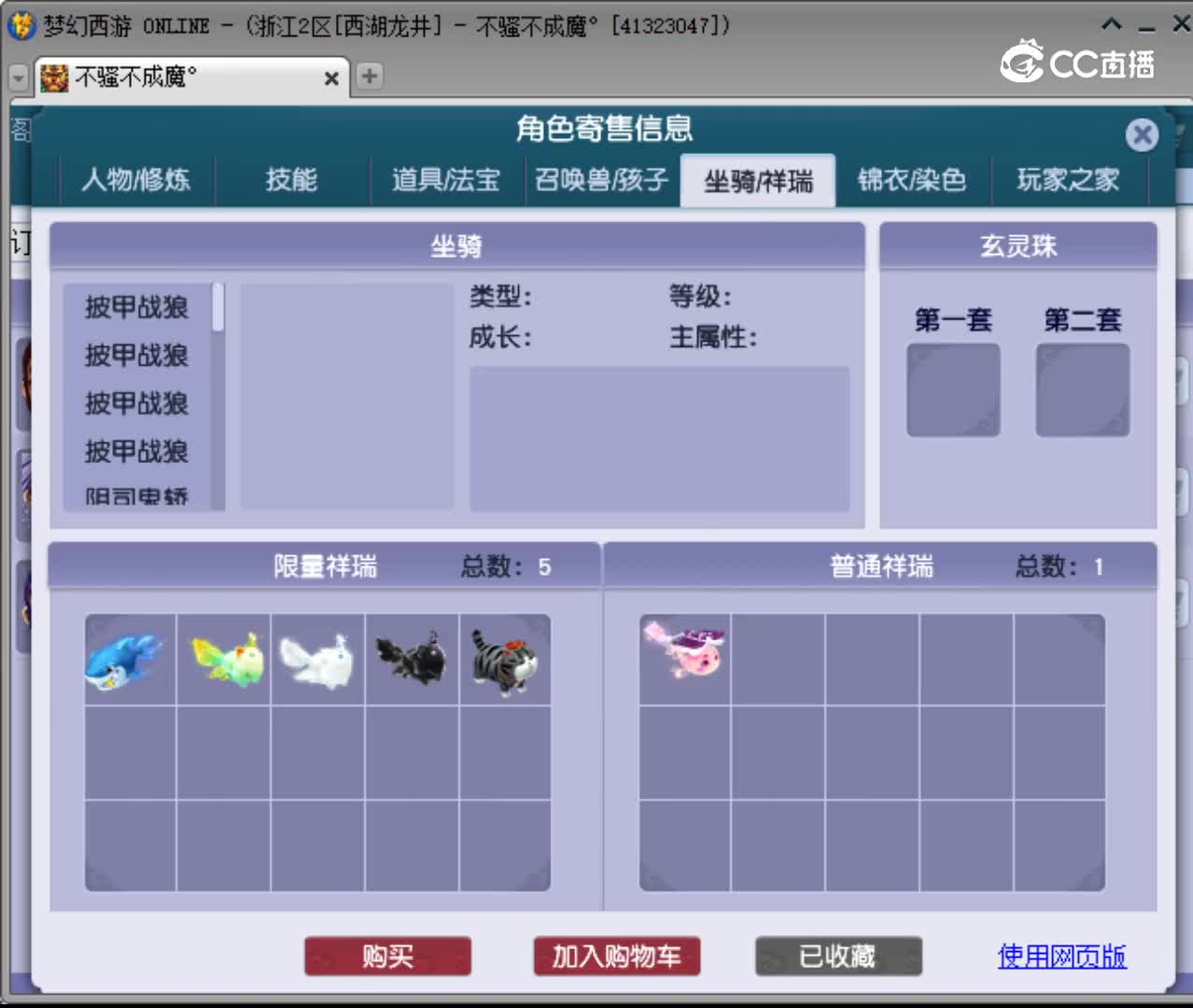Viewport: 1193px width, 1008px height.
Task: Click the 第二套 玄灵珠 slot
Action: [x=1083, y=390]
